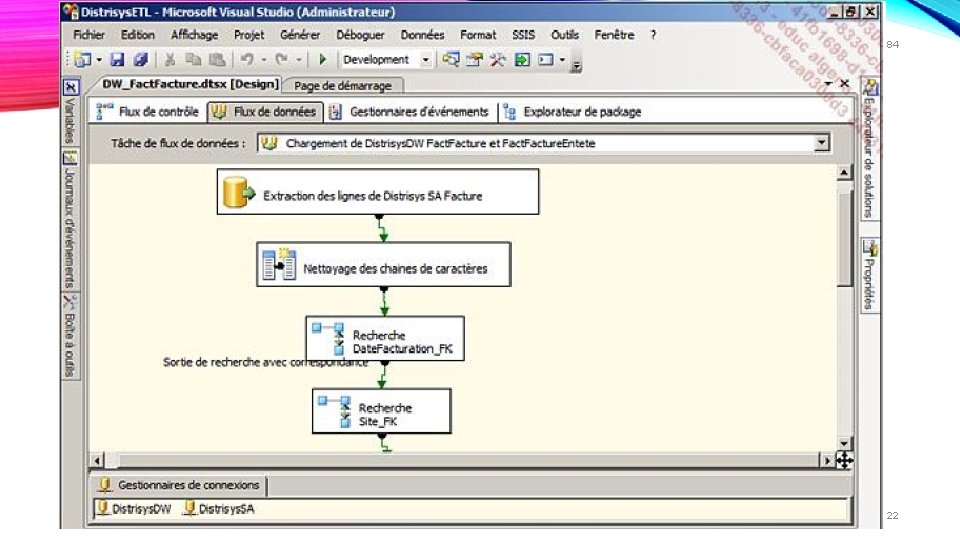
Task: Open the Déboguer menu
Action: pos(360,35)
